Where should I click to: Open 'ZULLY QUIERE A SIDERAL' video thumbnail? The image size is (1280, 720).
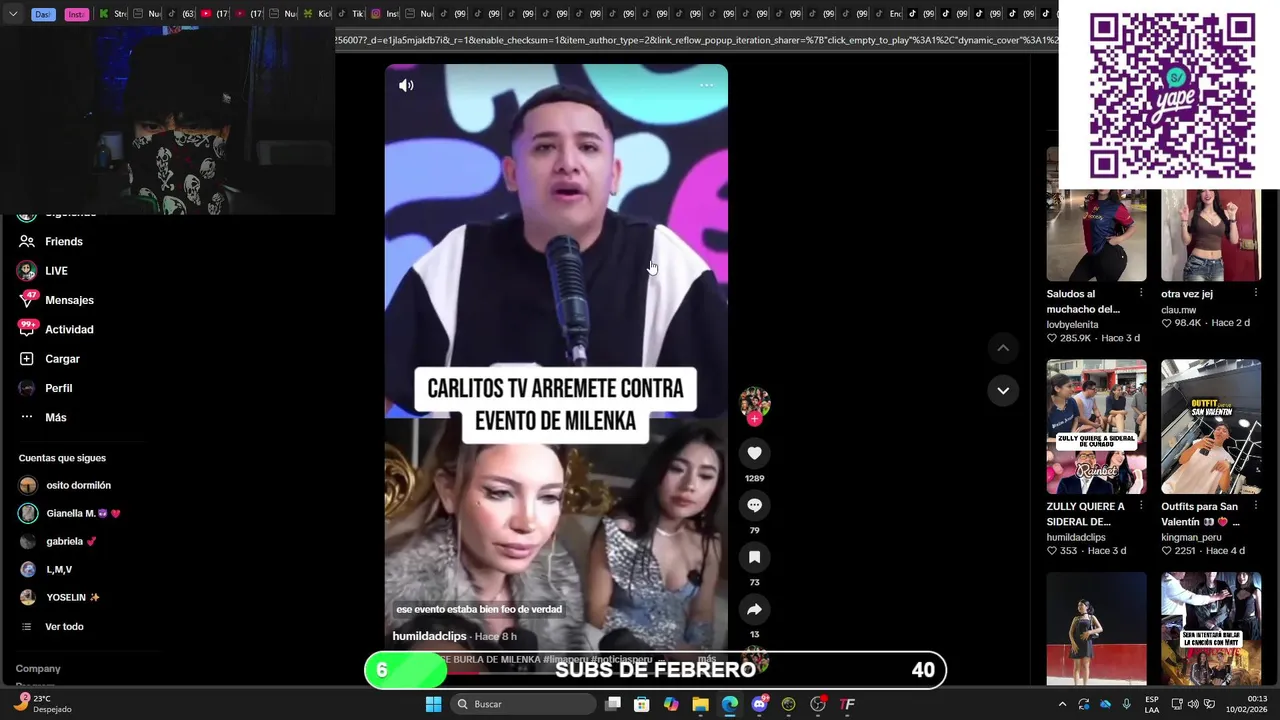[x=1096, y=426]
